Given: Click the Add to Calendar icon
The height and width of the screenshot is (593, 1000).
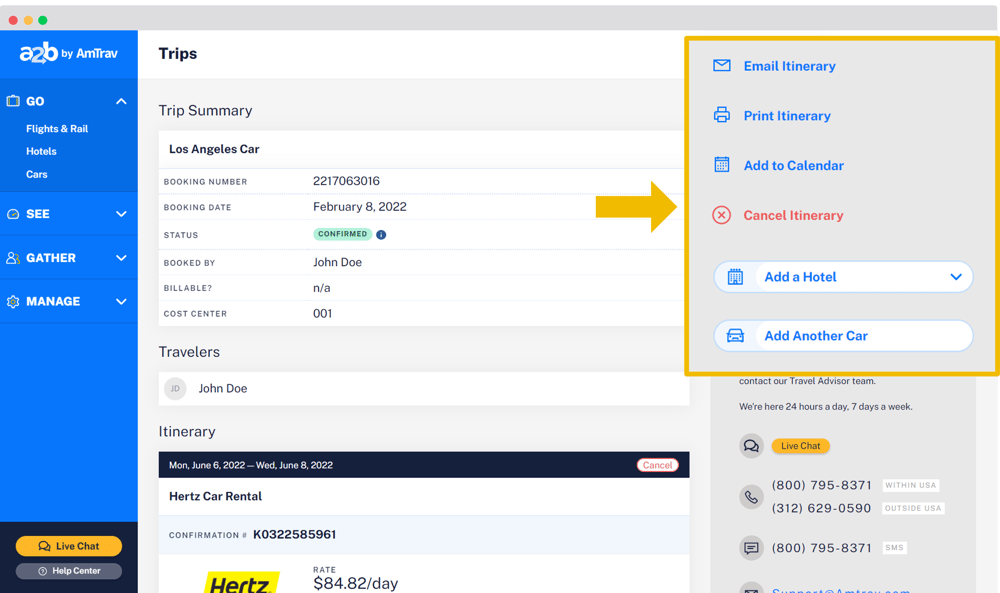Looking at the screenshot, I should click(721, 164).
